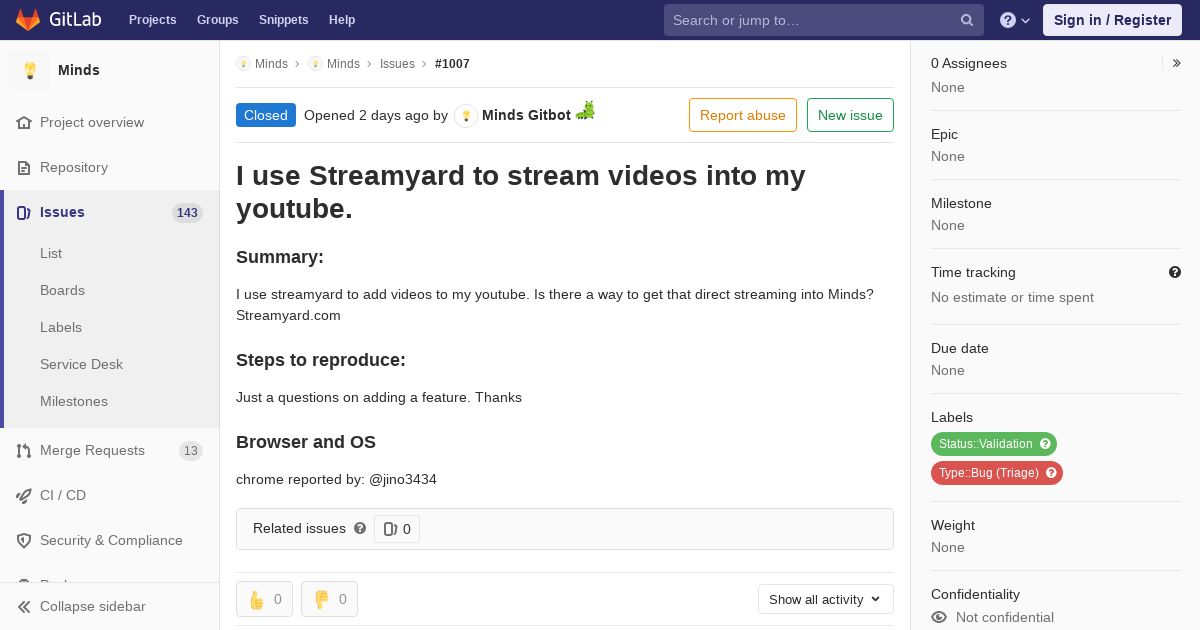The height and width of the screenshot is (630, 1200).
Task: Click No estimate or time spent text
Action: click(x=1012, y=297)
